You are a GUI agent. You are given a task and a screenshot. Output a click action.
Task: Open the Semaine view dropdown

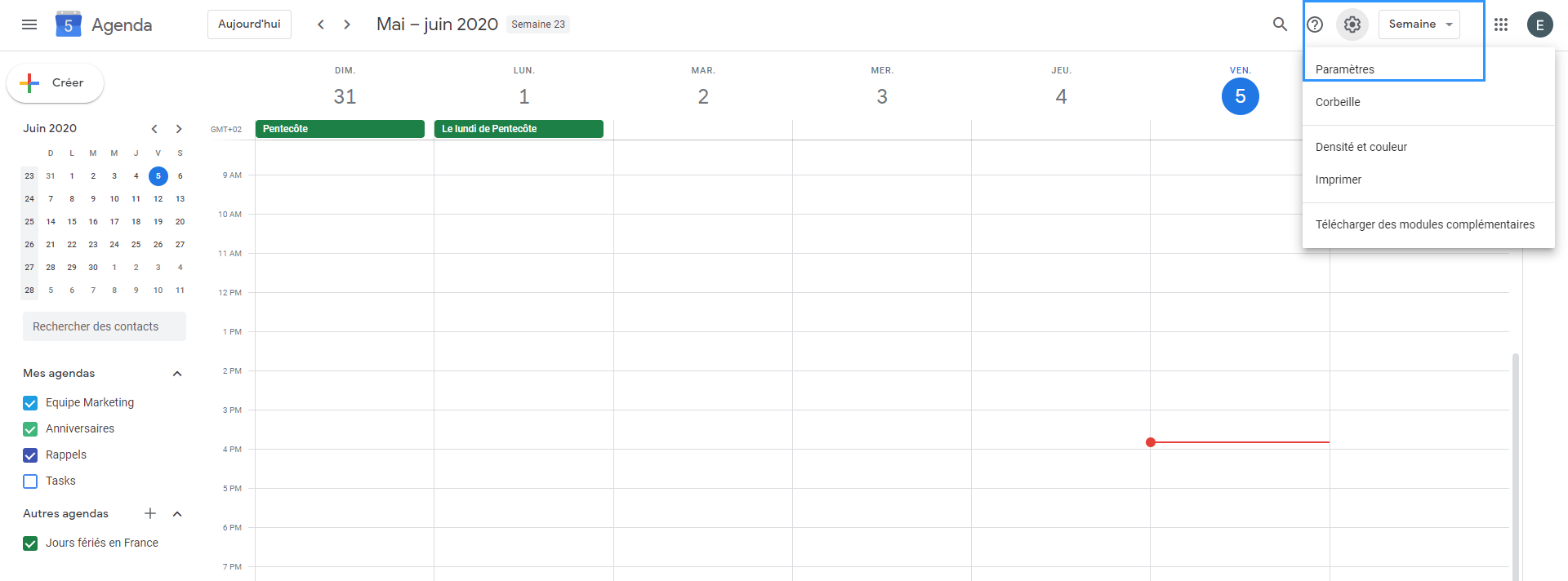(x=1419, y=24)
